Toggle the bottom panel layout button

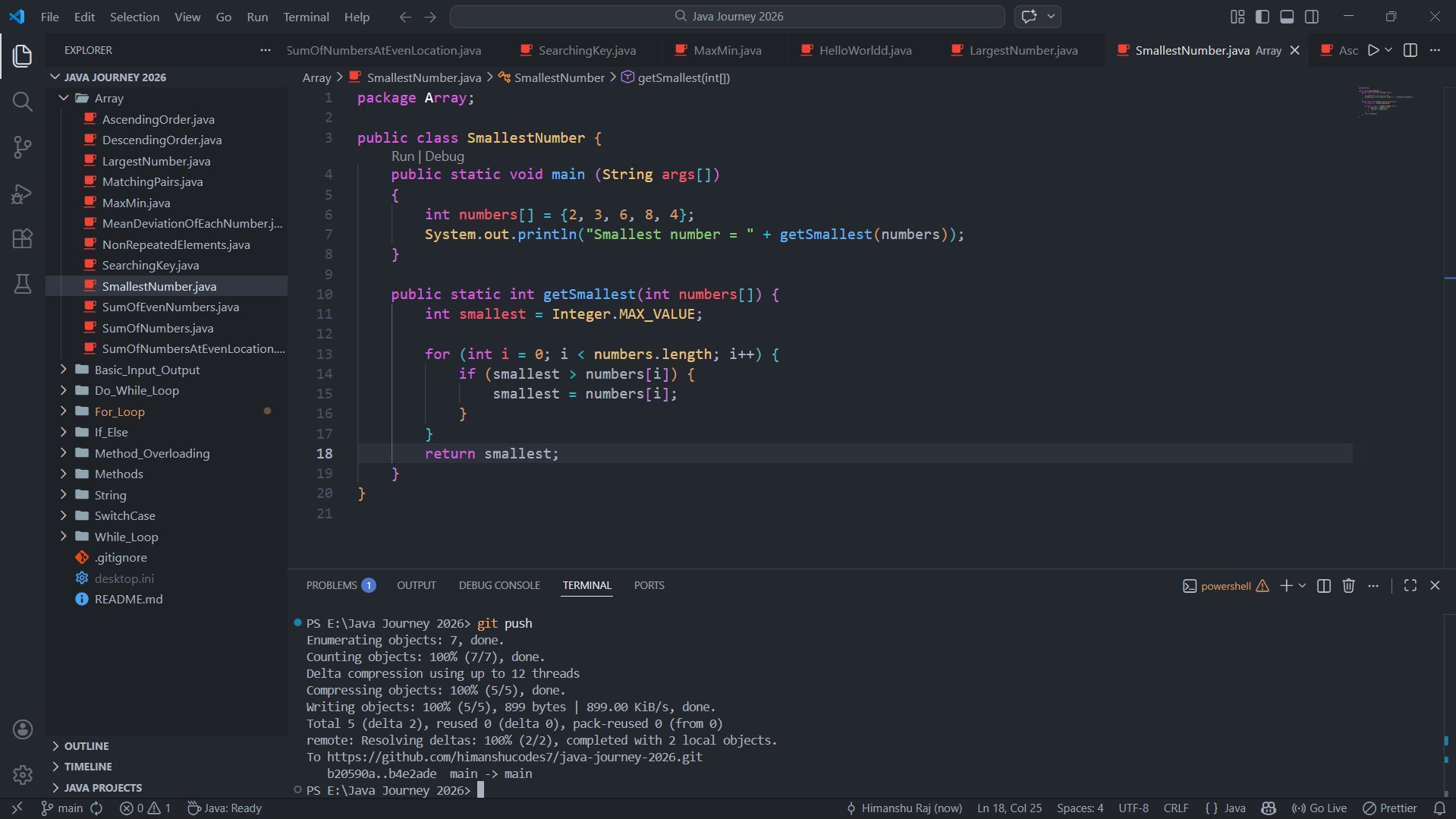tap(1287, 17)
